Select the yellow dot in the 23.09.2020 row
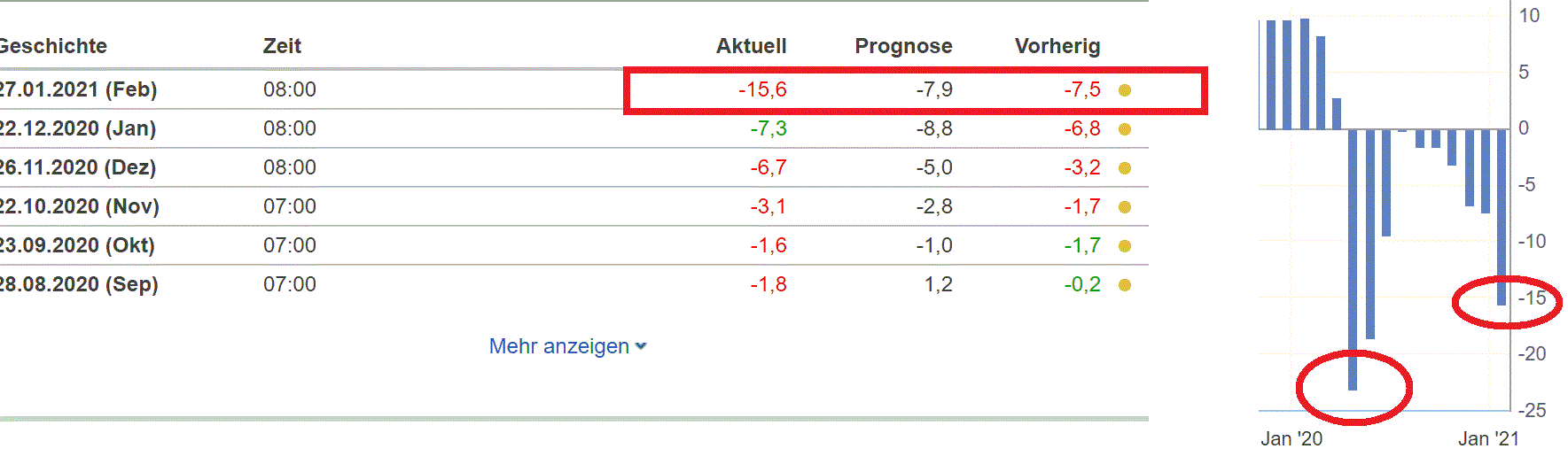This screenshot has height=472, width=1568. click(x=1125, y=246)
